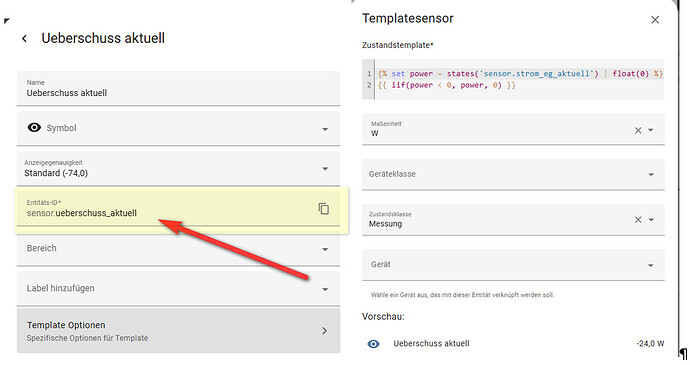
Task: Click the eye icon next to Vorschau entity
Action: 374,344
